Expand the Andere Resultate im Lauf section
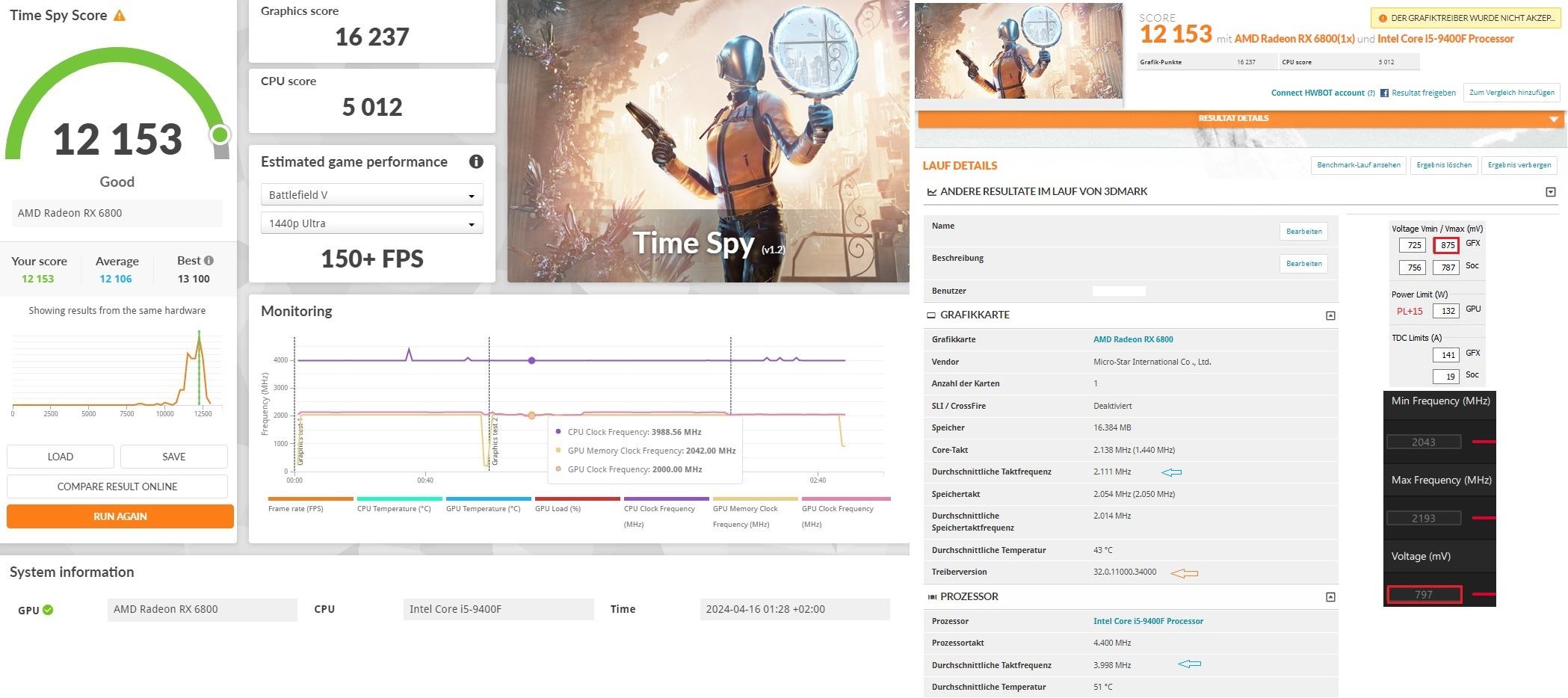The image size is (1568, 698). pyautogui.click(x=1550, y=192)
